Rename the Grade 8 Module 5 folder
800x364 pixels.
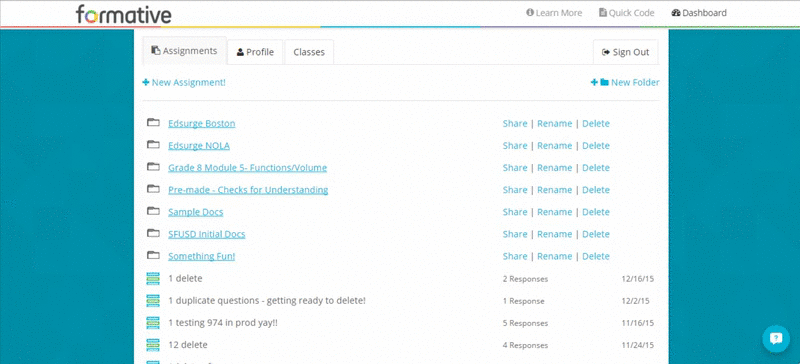(x=555, y=167)
